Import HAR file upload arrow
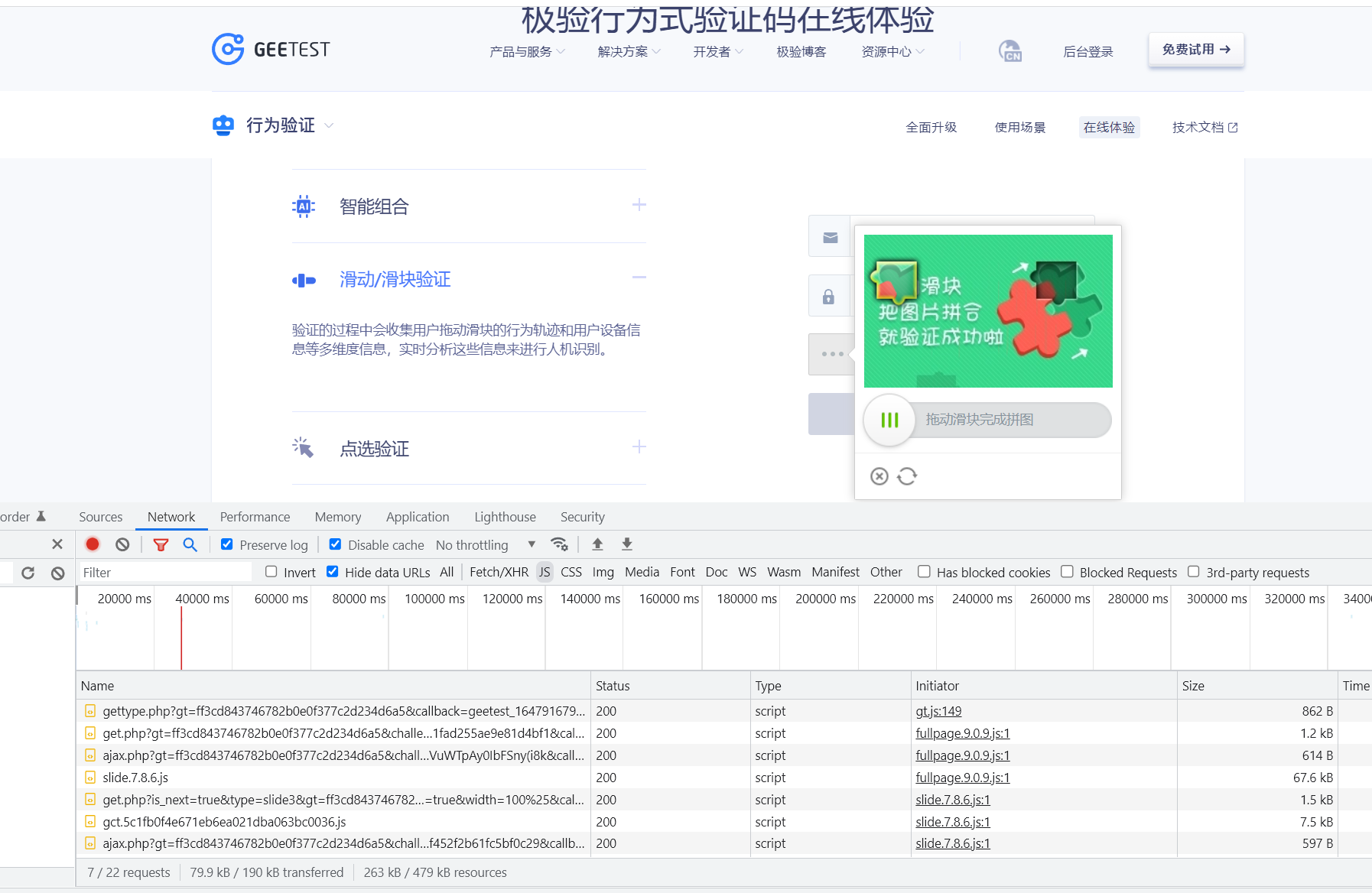This screenshot has height=893, width=1372. tap(597, 544)
